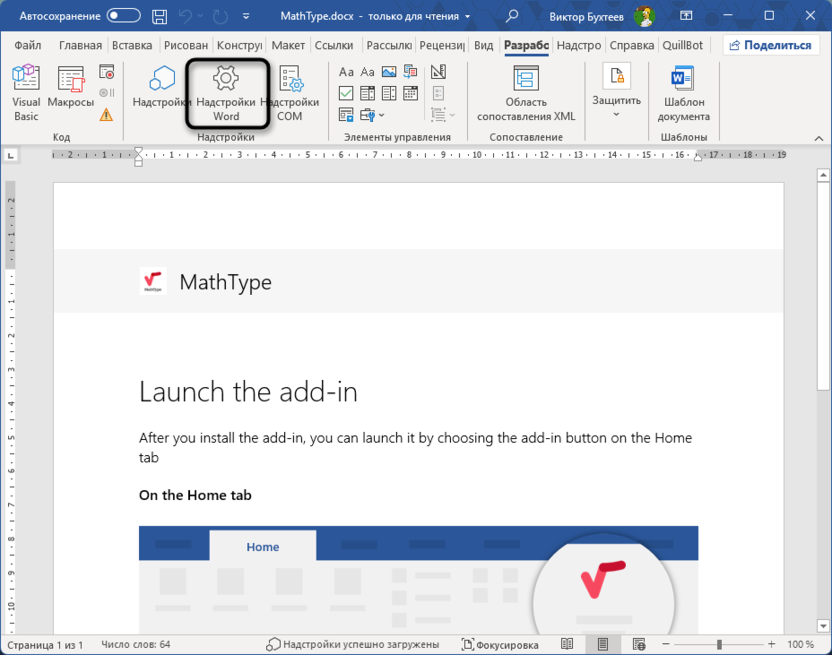Viewport: 832px width, 655px height.
Task: Click the Поделиться button
Action: pos(769,45)
